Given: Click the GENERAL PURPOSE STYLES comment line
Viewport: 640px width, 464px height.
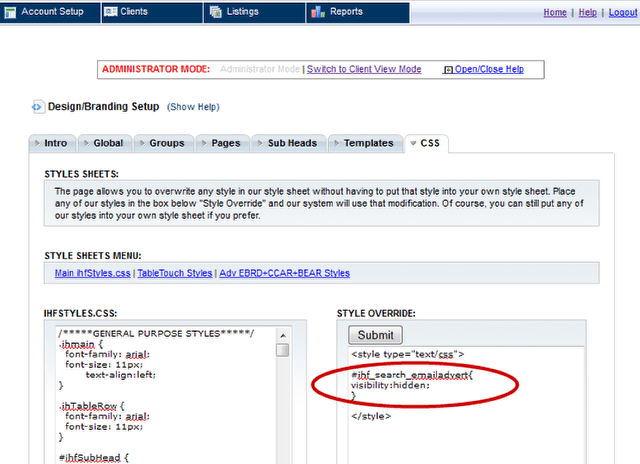Looking at the screenshot, I should pyautogui.click(x=156, y=333).
